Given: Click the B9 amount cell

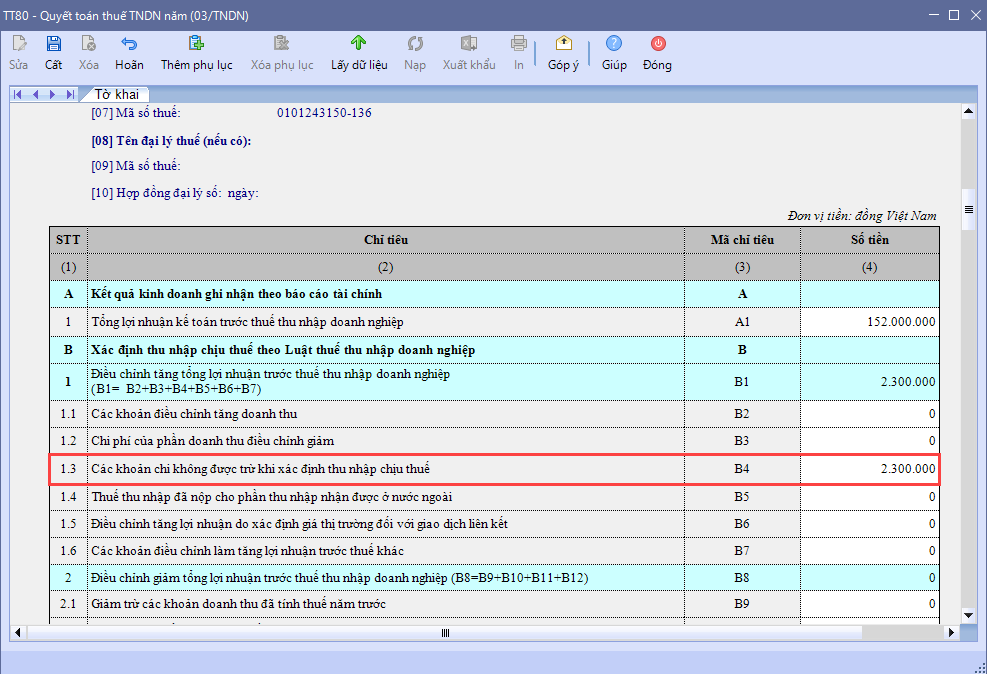Looking at the screenshot, I should click(869, 604).
